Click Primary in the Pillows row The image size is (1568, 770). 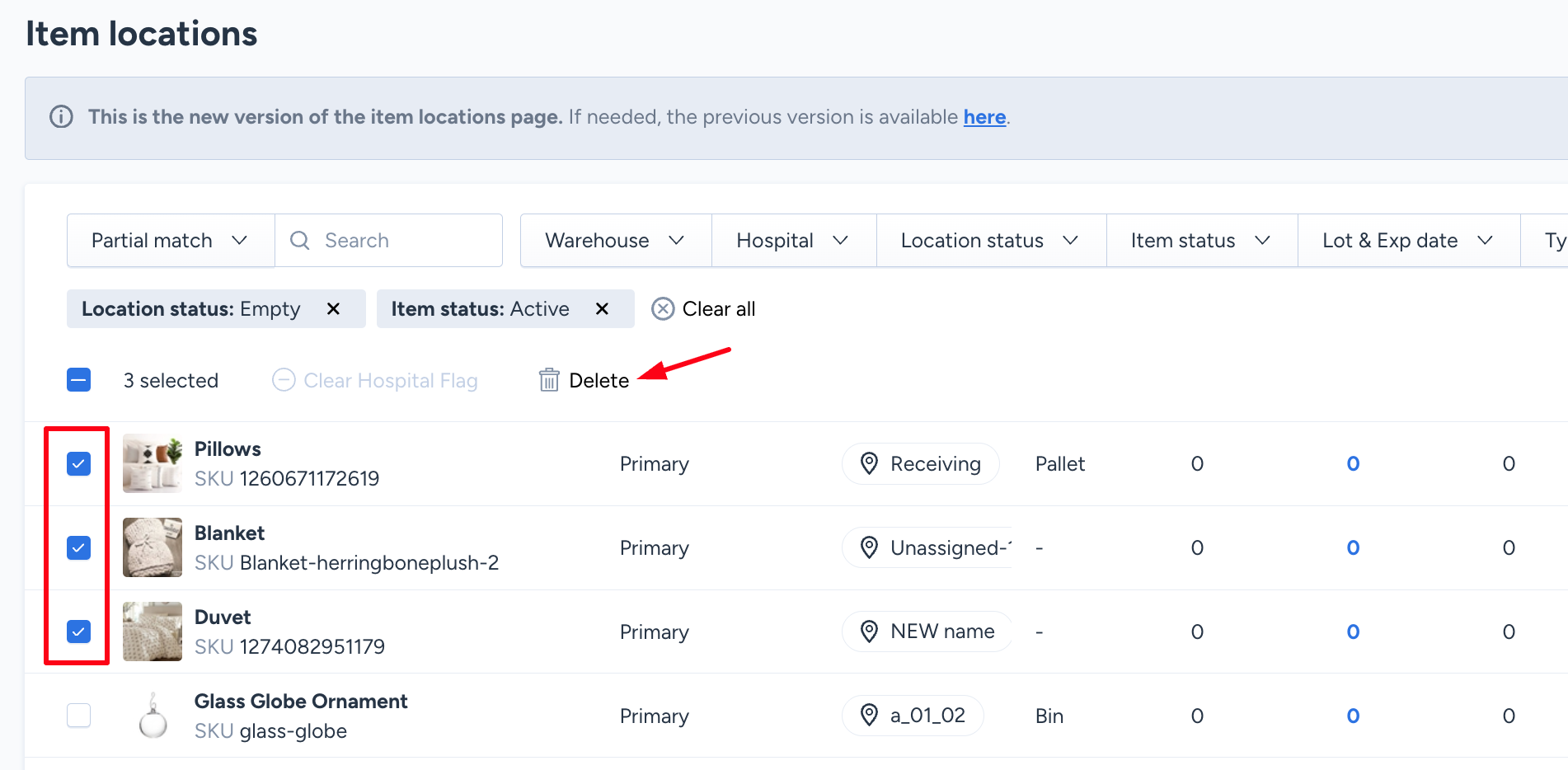tap(655, 463)
